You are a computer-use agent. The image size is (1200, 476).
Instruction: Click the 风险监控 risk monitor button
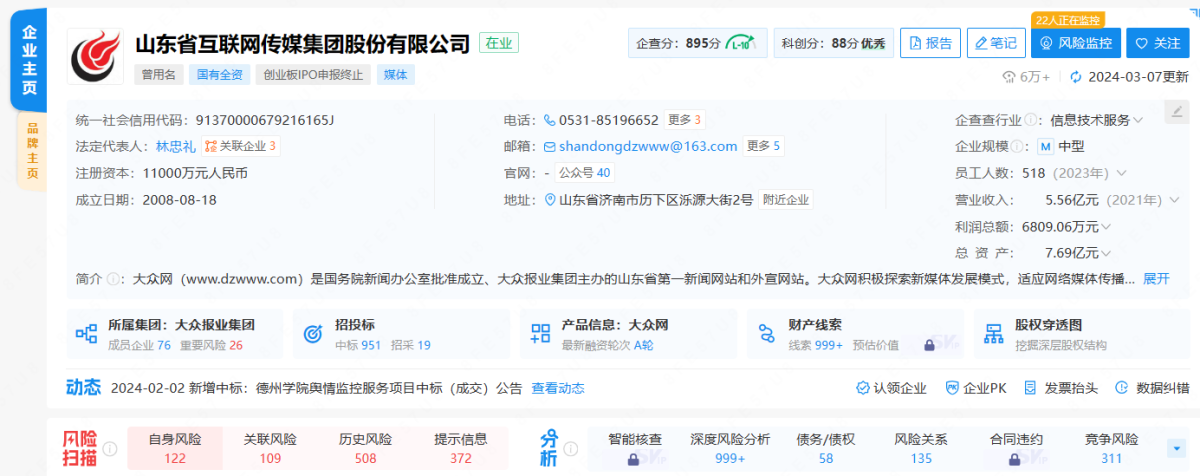[x=1075, y=43]
